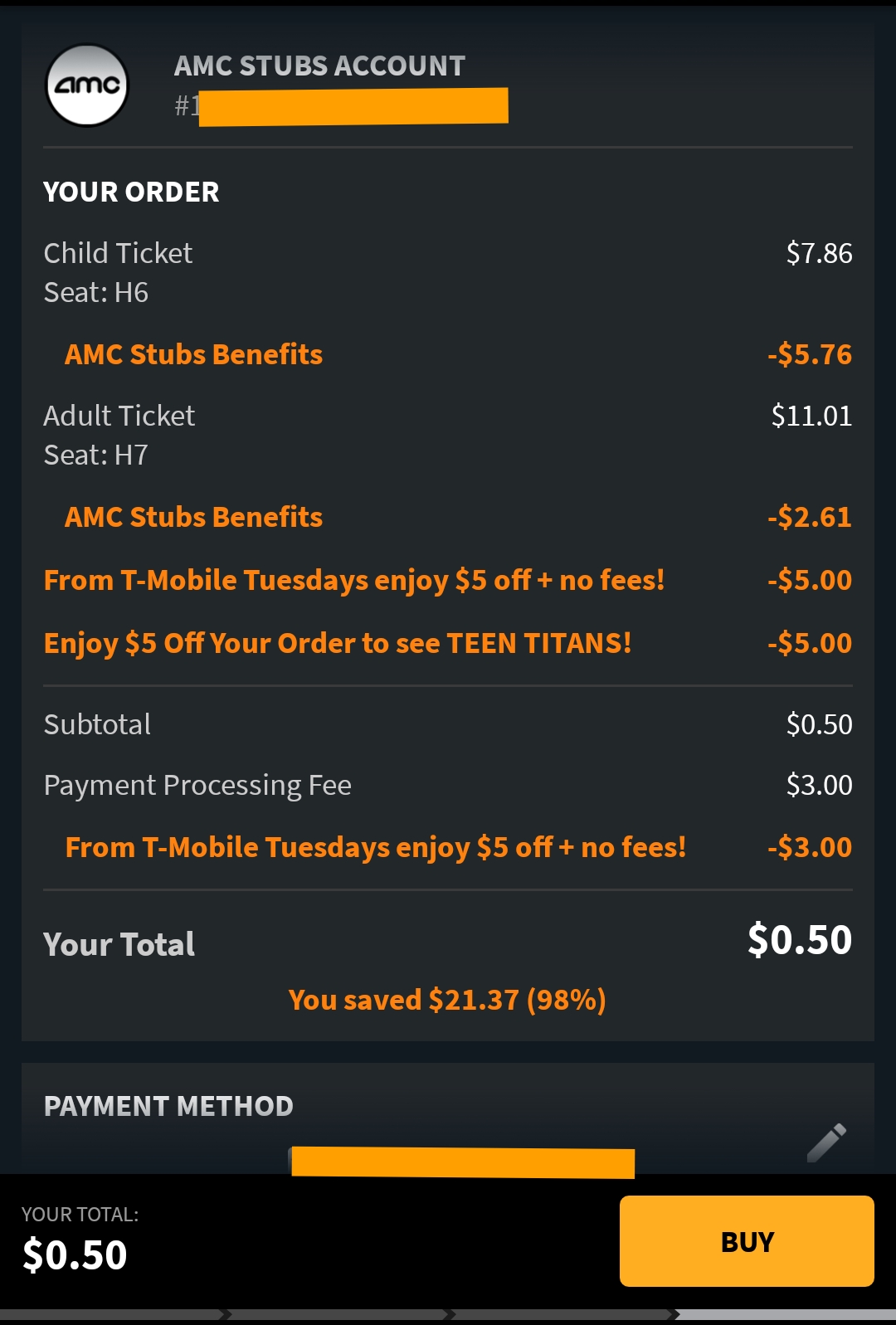Click the redacted Stubs account number
Screen dimensions: 896x1325
353,106
